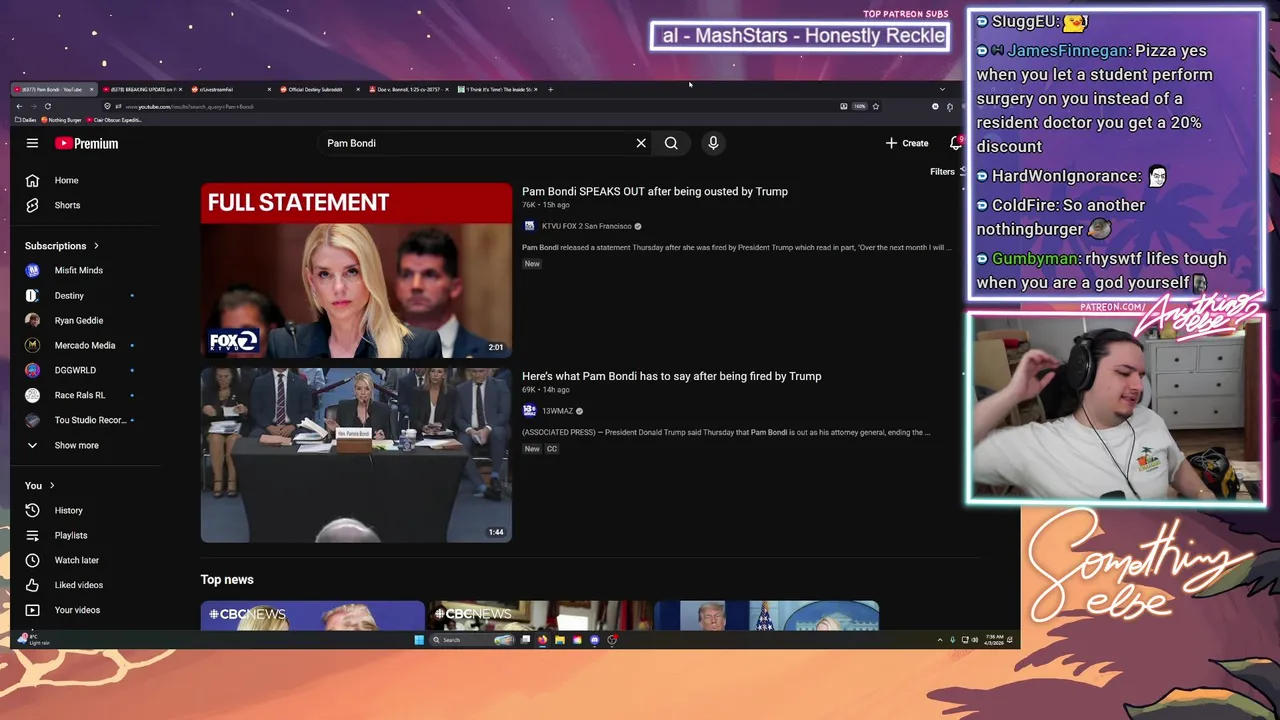Open the notifications bell

tap(956, 143)
